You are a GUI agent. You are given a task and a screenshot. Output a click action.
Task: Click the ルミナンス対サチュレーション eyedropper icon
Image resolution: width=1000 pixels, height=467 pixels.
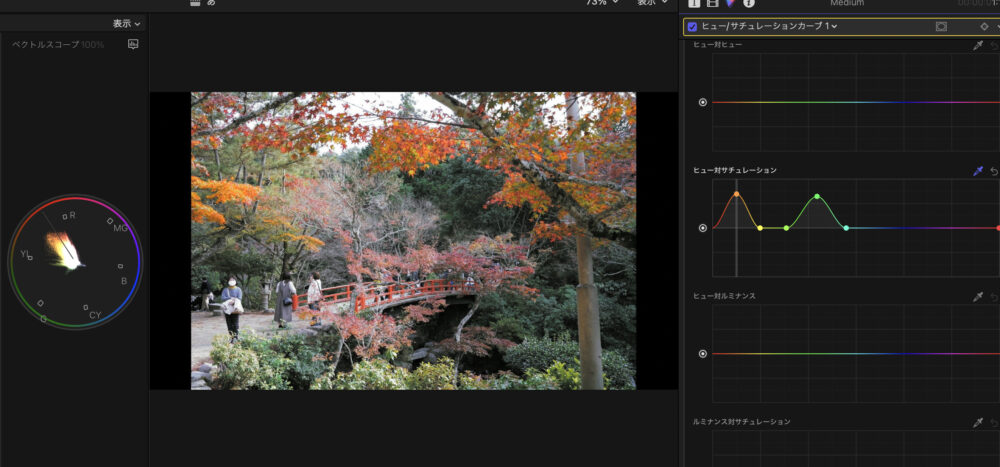pyautogui.click(x=978, y=423)
